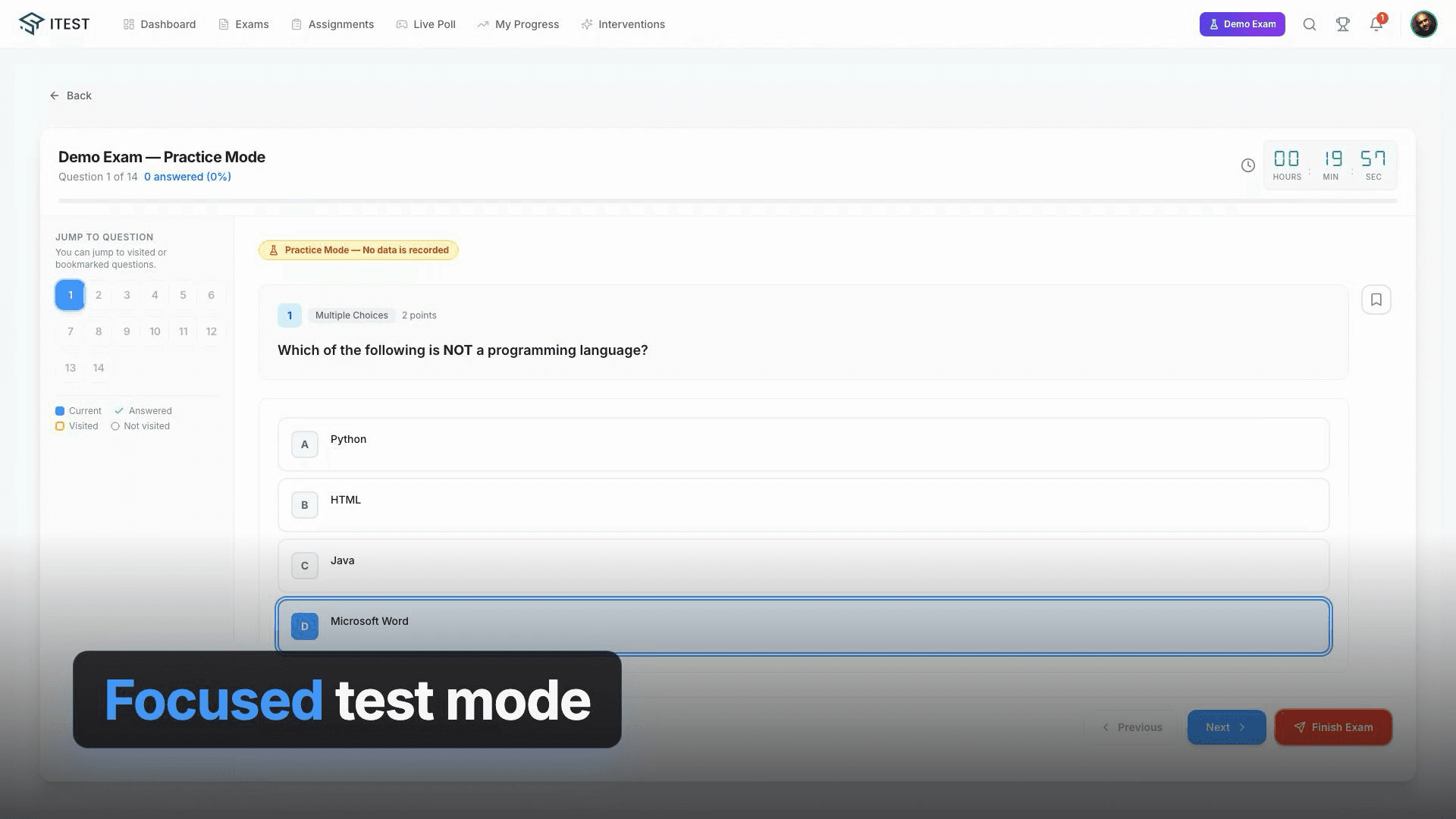The height and width of the screenshot is (819, 1456).
Task: Click the question text about programming language
Action: (x=463, y=350)
